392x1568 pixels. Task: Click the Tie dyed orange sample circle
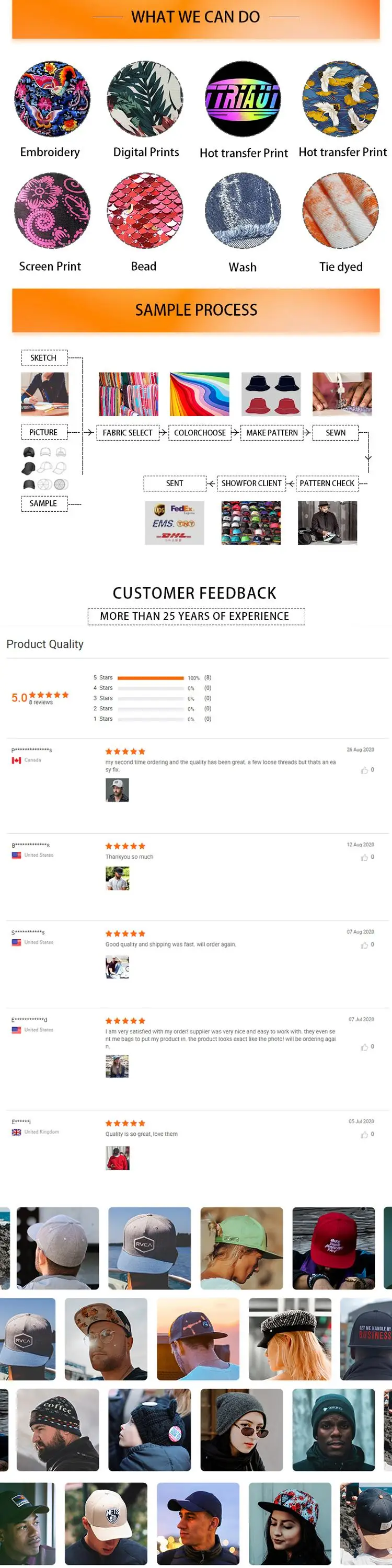[340, 211]
